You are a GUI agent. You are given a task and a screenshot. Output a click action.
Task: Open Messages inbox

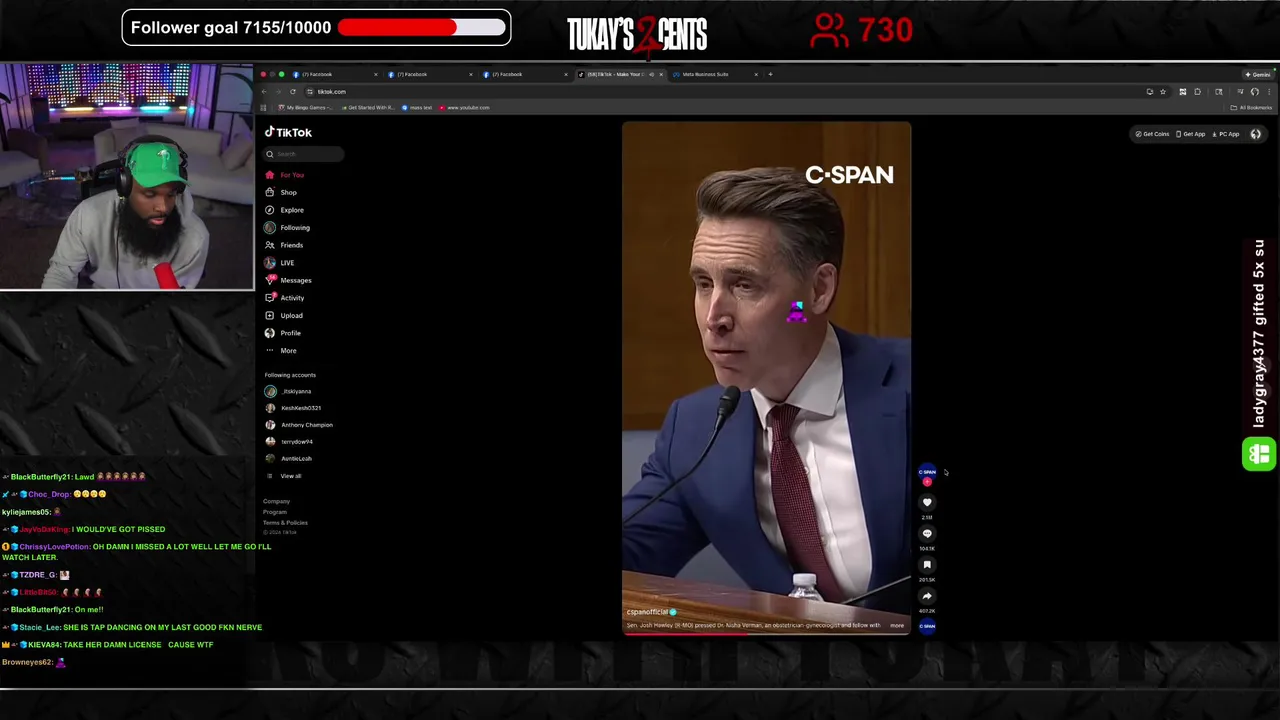pyautogui.click(x=288, y=280)
